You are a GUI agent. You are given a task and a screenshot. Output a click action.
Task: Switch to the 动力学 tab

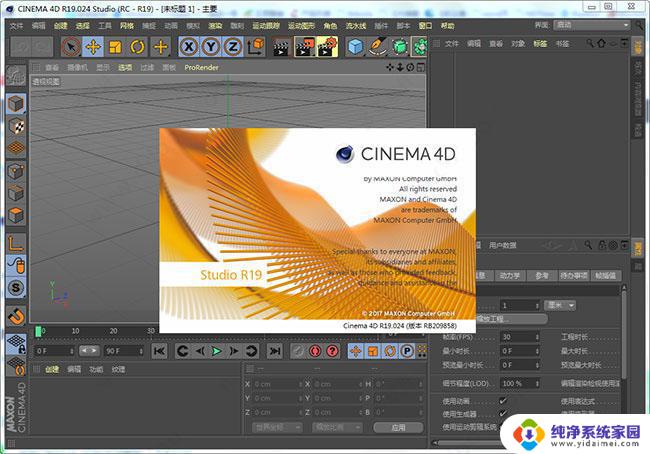tap(509, 275)
